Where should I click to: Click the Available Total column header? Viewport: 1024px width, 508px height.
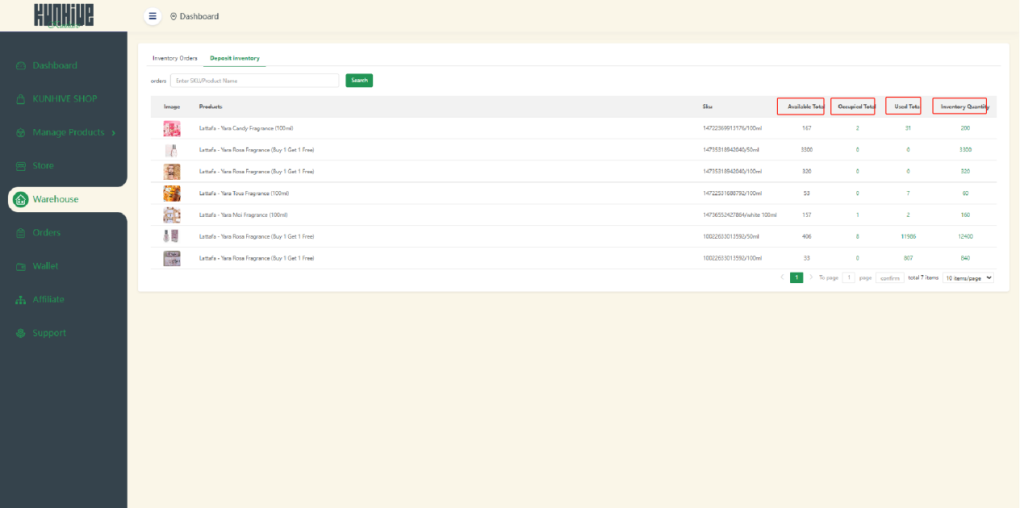[806, 106]
